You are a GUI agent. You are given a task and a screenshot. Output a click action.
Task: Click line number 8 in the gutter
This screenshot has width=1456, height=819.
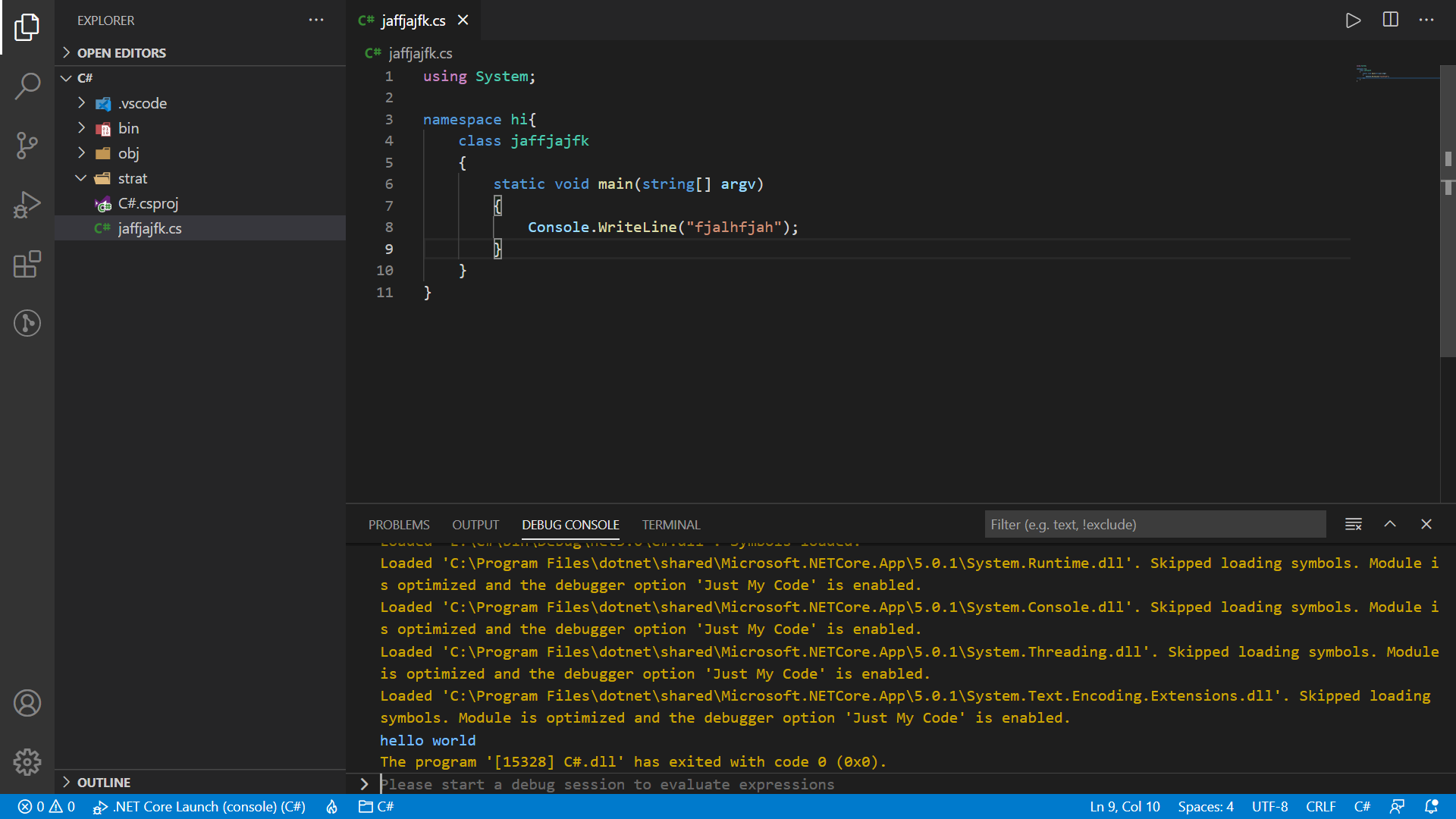coord(389,227)
